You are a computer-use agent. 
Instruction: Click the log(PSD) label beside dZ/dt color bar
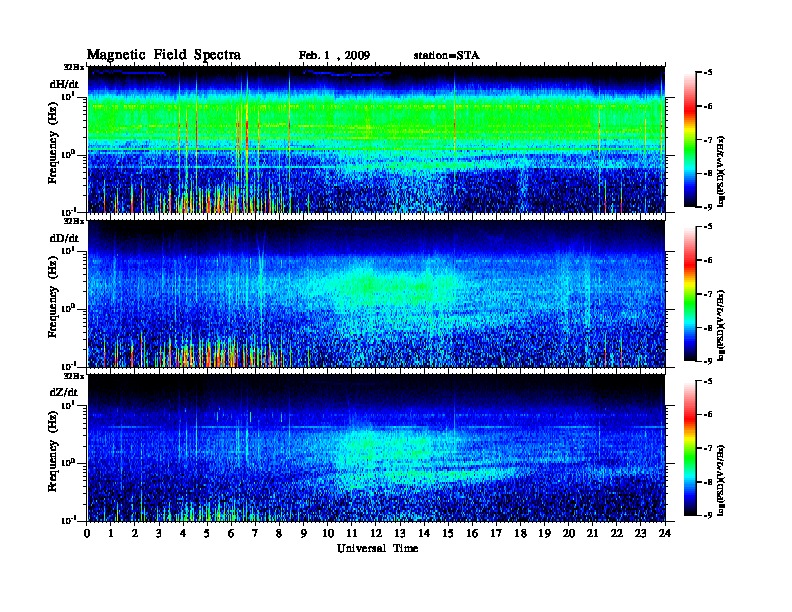[721, 479]
